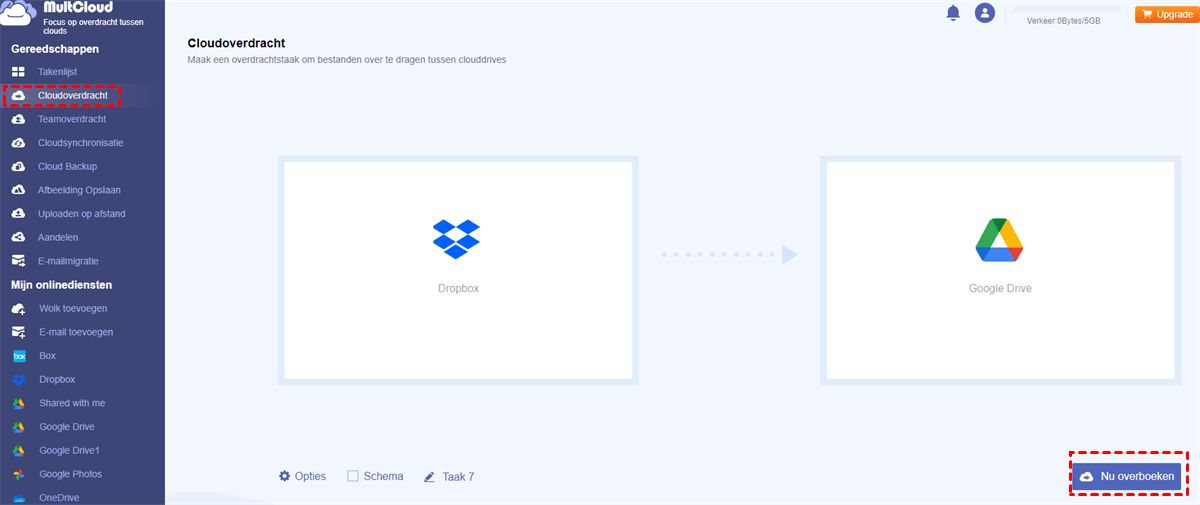
Task: Open Uploaden op afstand
Action: click(82, 214)
